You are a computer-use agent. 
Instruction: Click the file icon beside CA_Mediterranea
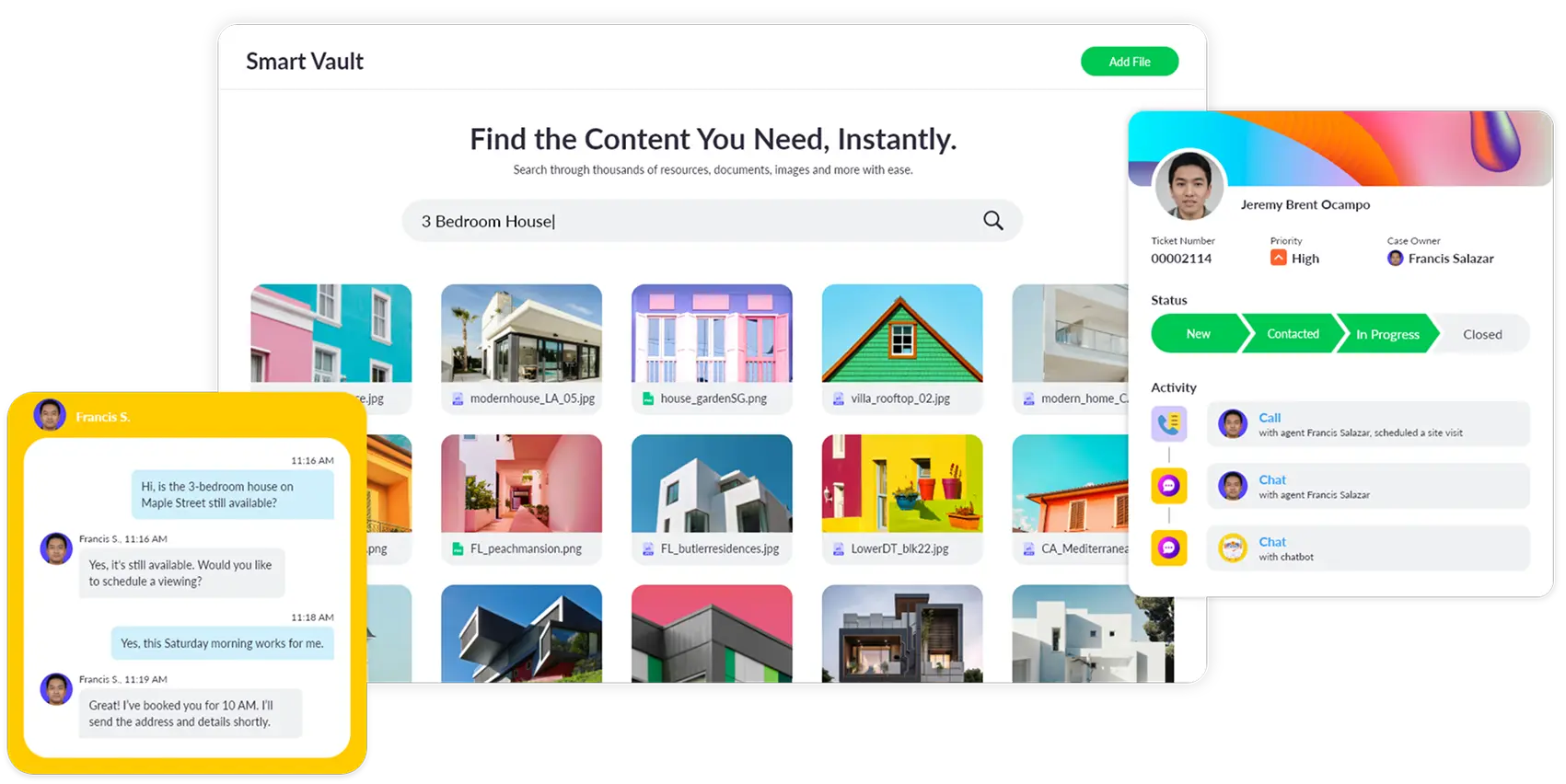[x=1029, y=548]
